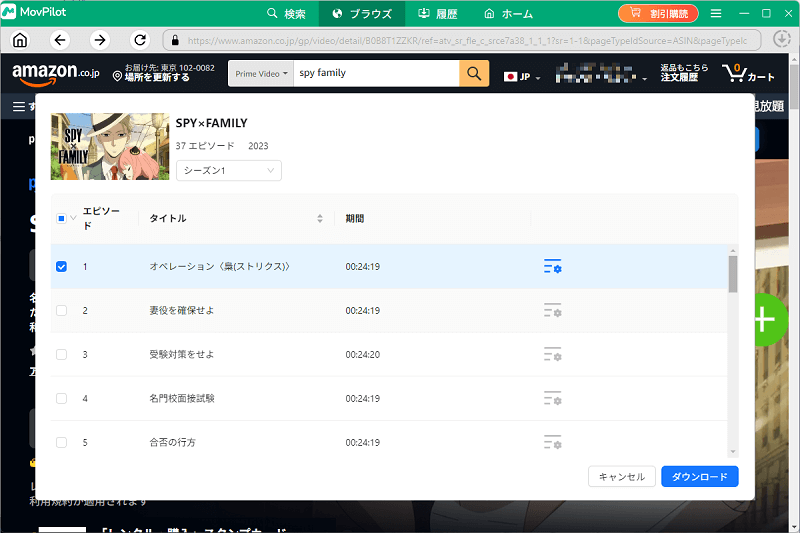Click the Amazon search magnifier button
The image size is (800, 533).
tap(474, 73)
